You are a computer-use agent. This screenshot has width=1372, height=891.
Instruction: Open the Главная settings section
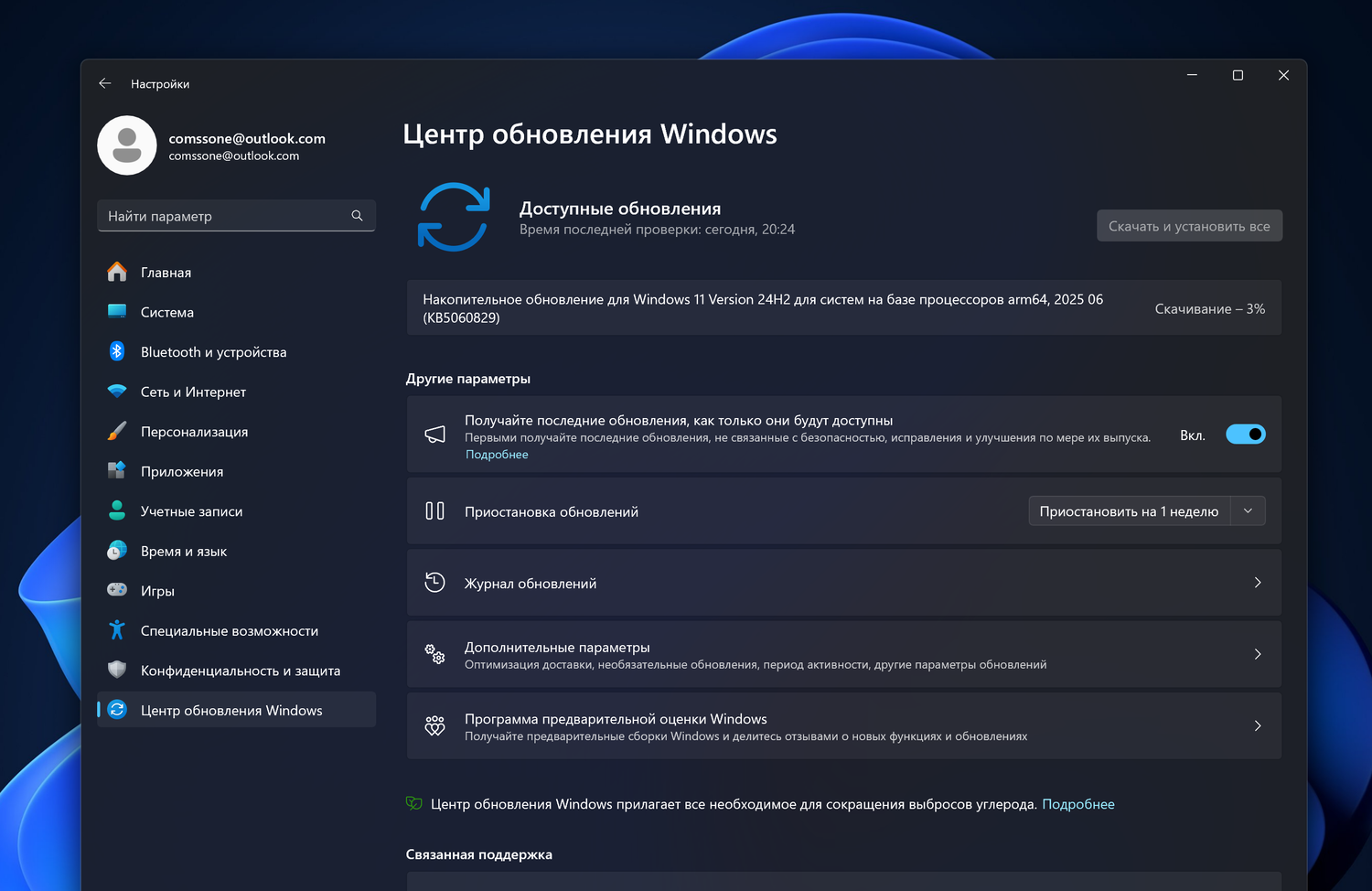(236, 273)
